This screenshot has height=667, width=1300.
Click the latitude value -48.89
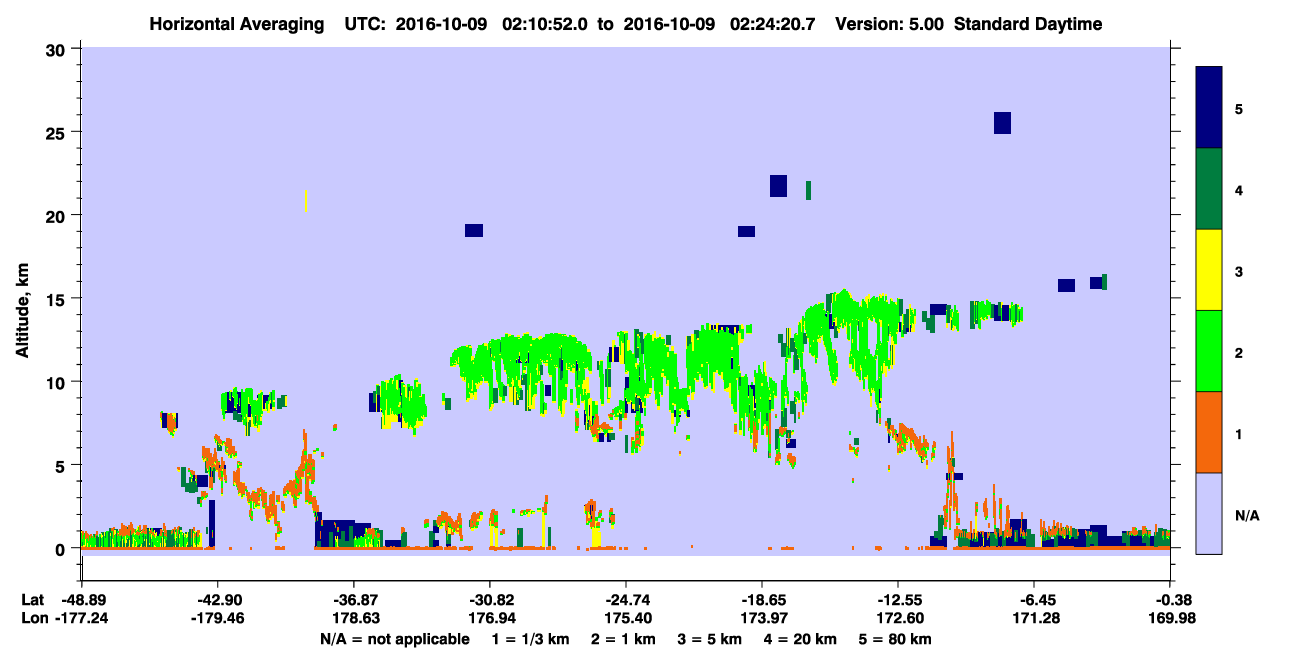82,599
